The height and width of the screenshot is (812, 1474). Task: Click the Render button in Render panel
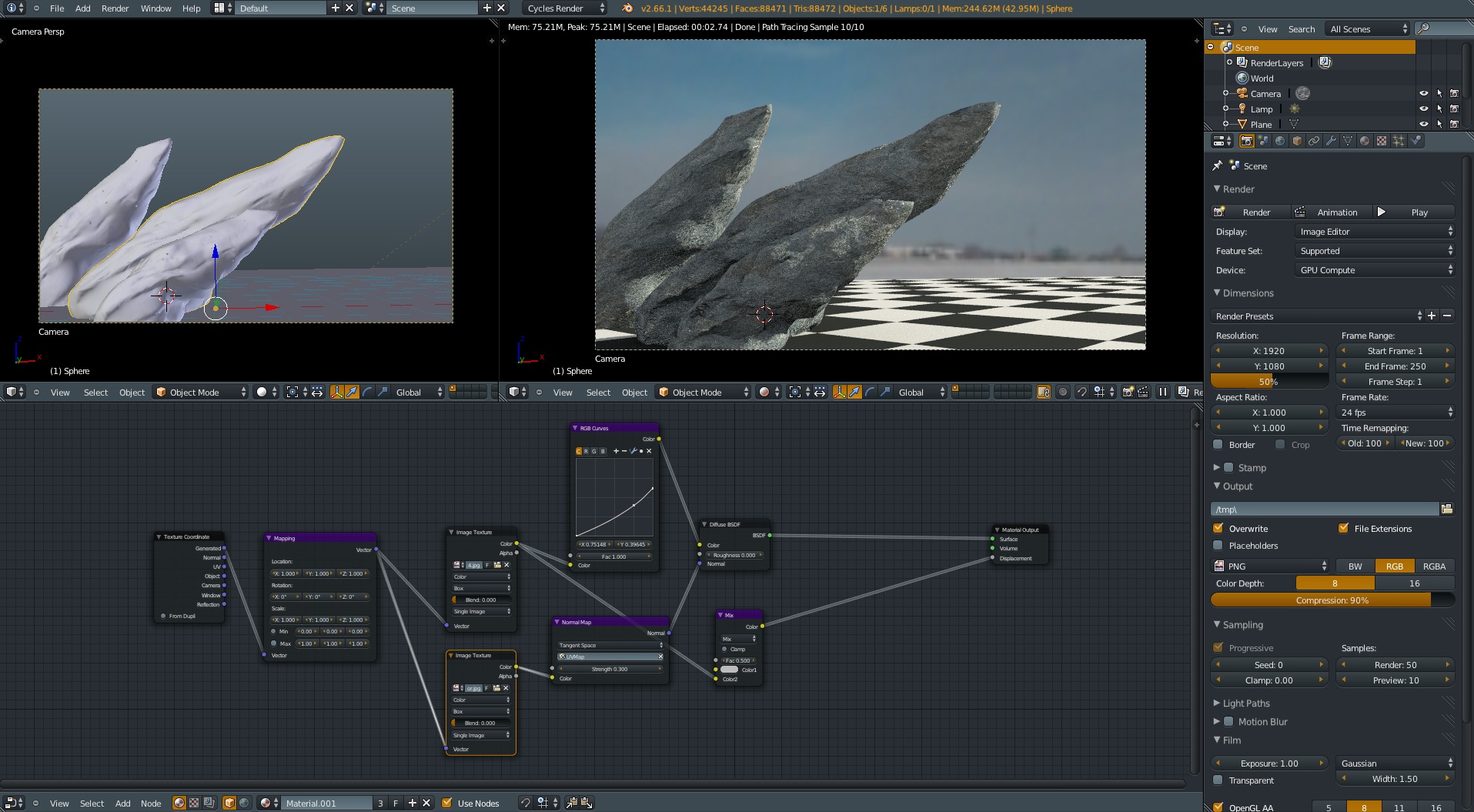pos(1250,212)
